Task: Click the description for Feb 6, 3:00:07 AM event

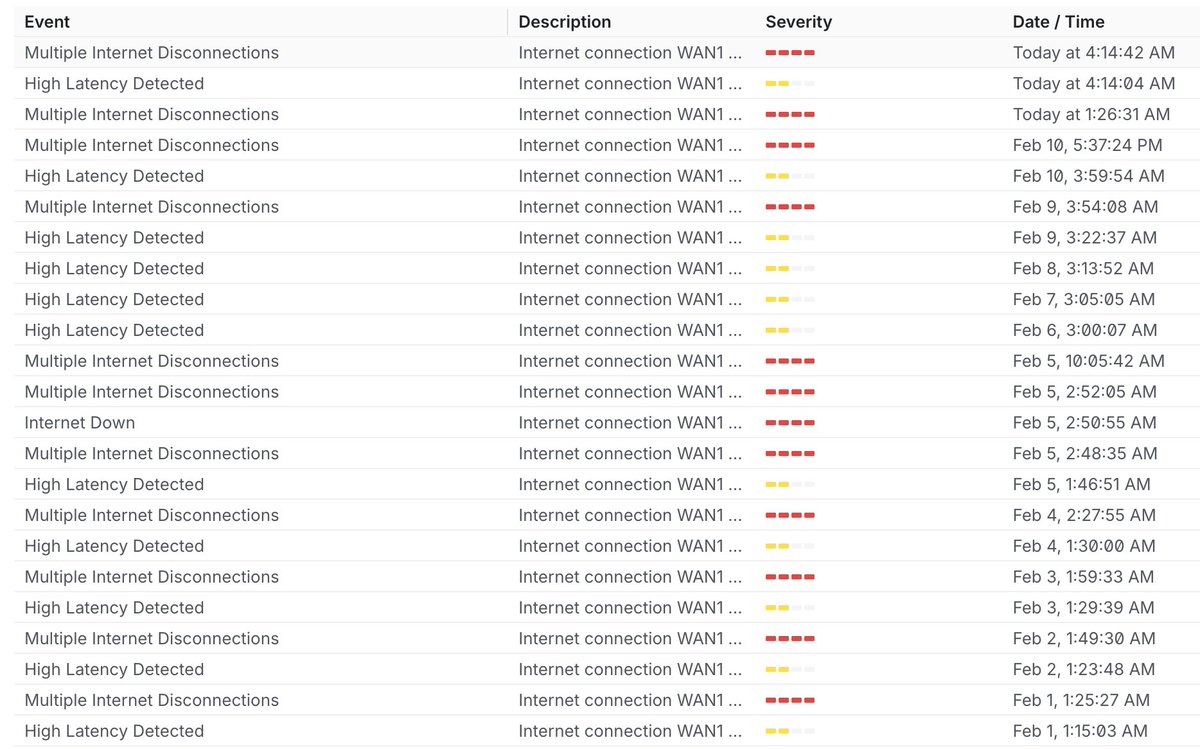Action: pyautogui.click(x=630, y=330)
